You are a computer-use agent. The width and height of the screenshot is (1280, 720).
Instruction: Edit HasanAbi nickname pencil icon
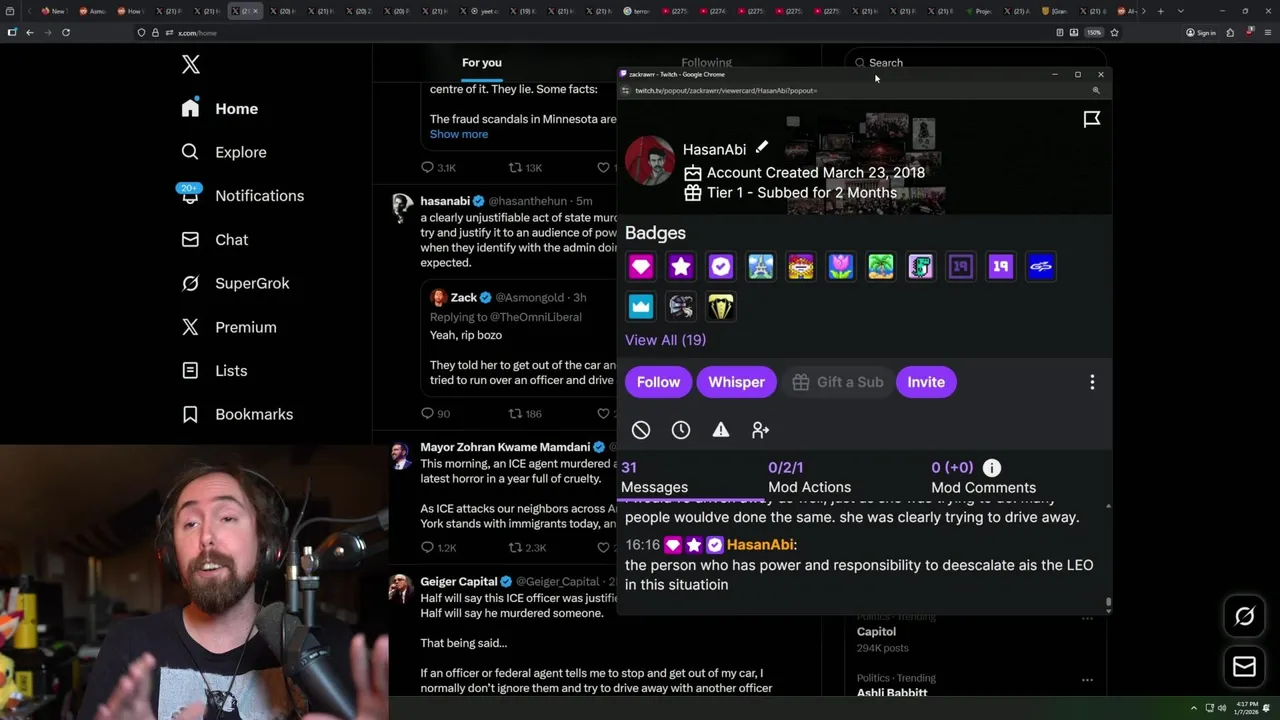point(762,148)
